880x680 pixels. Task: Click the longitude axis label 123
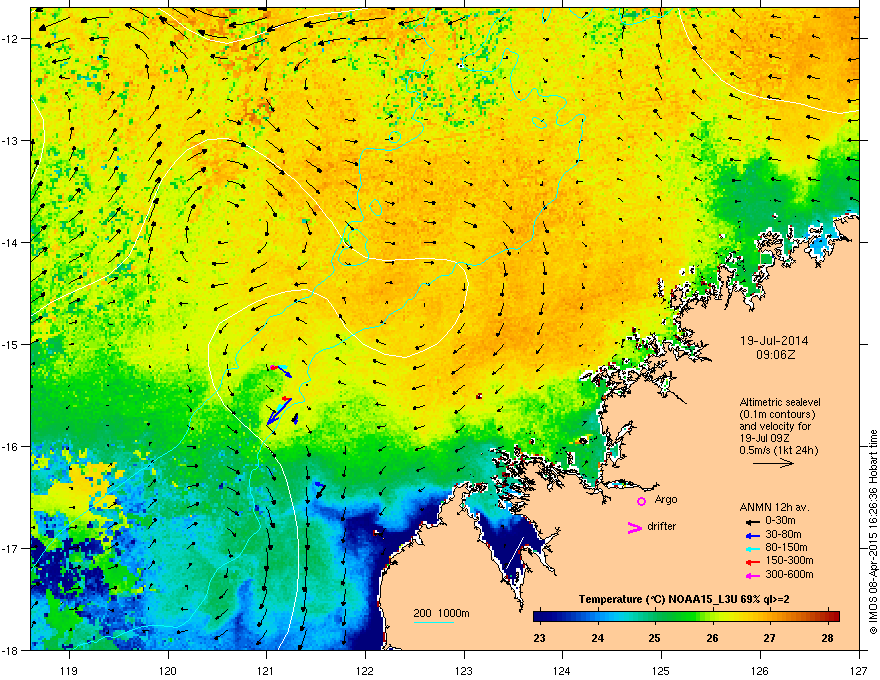(464, 670)
